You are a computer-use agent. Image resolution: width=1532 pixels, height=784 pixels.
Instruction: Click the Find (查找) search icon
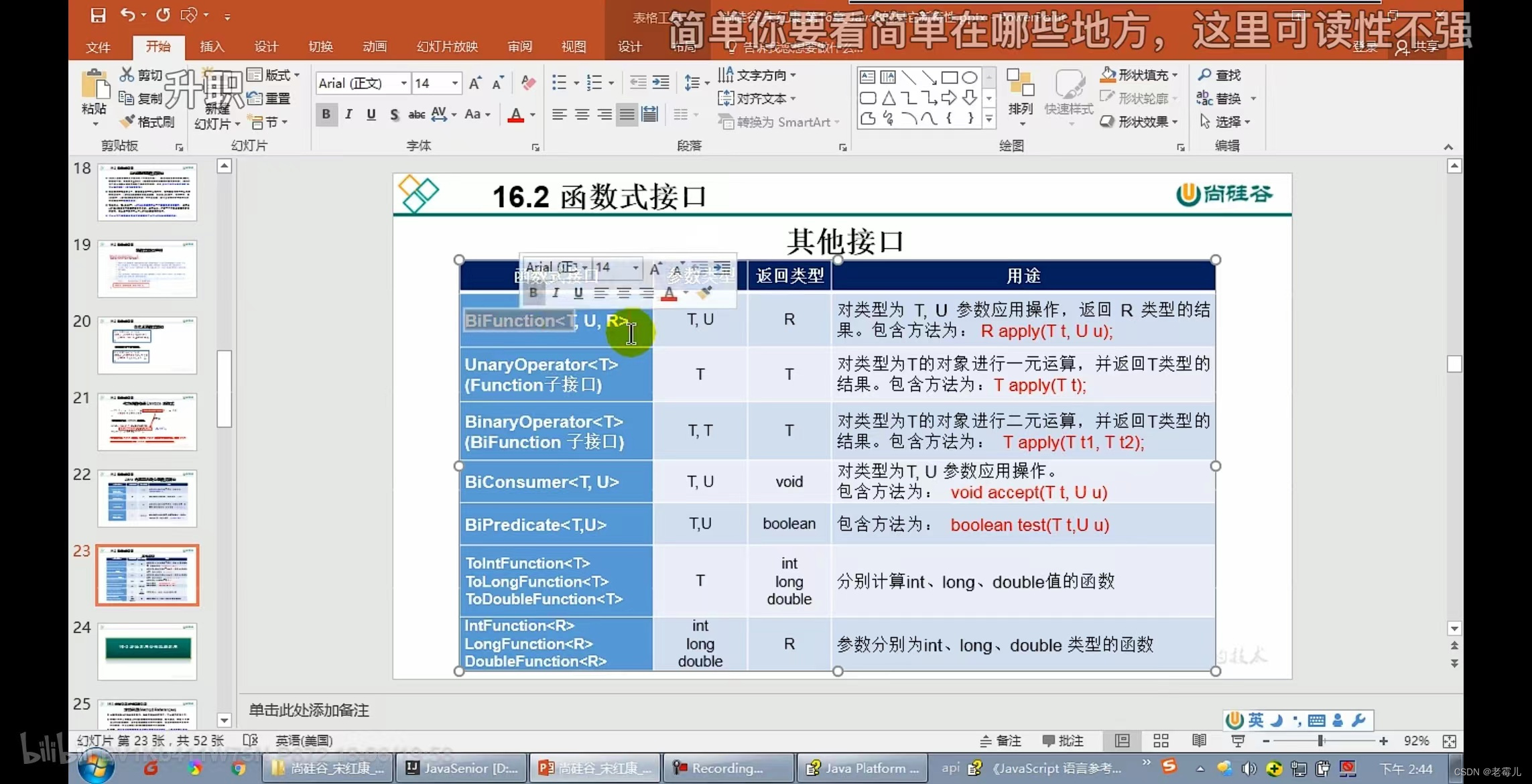(1205, 75)
